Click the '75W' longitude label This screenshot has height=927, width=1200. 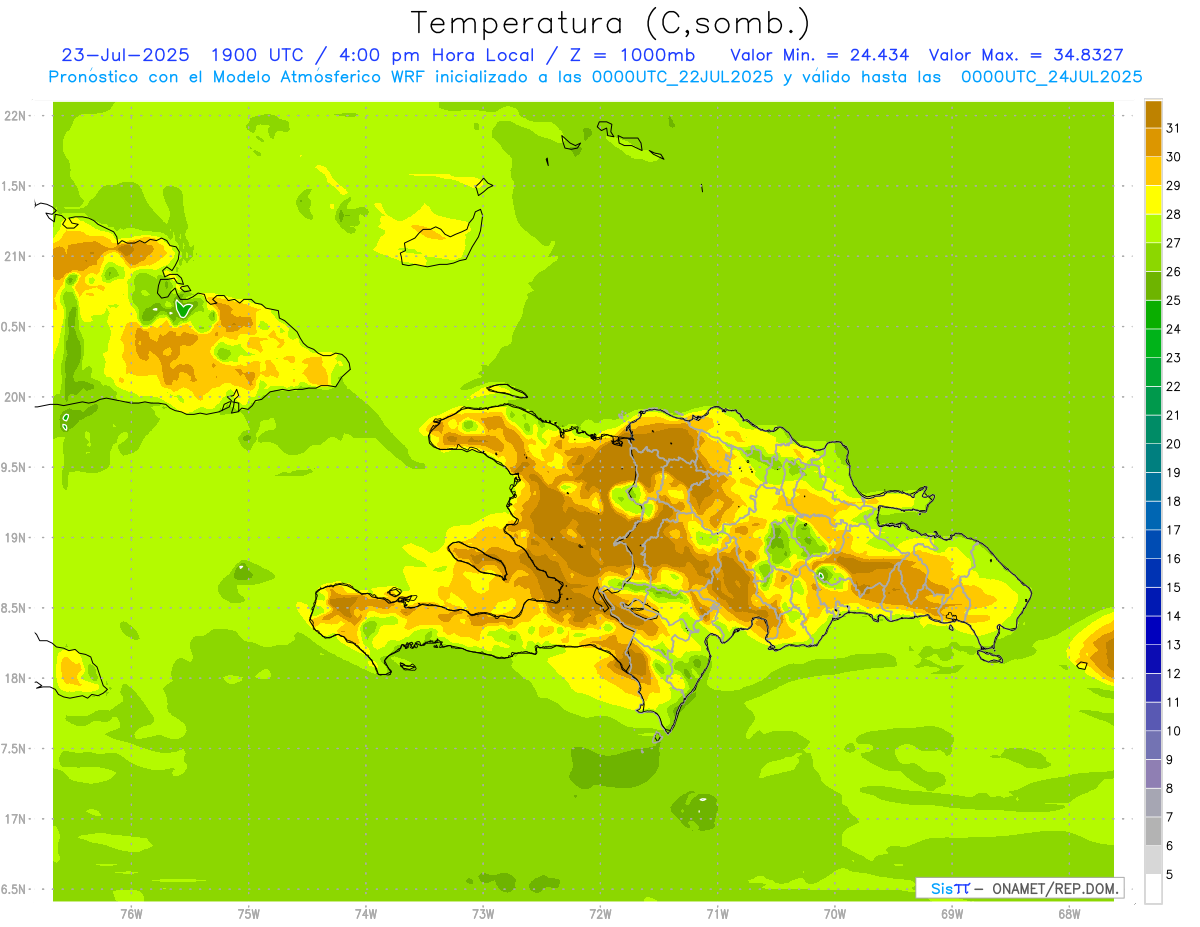249,914
